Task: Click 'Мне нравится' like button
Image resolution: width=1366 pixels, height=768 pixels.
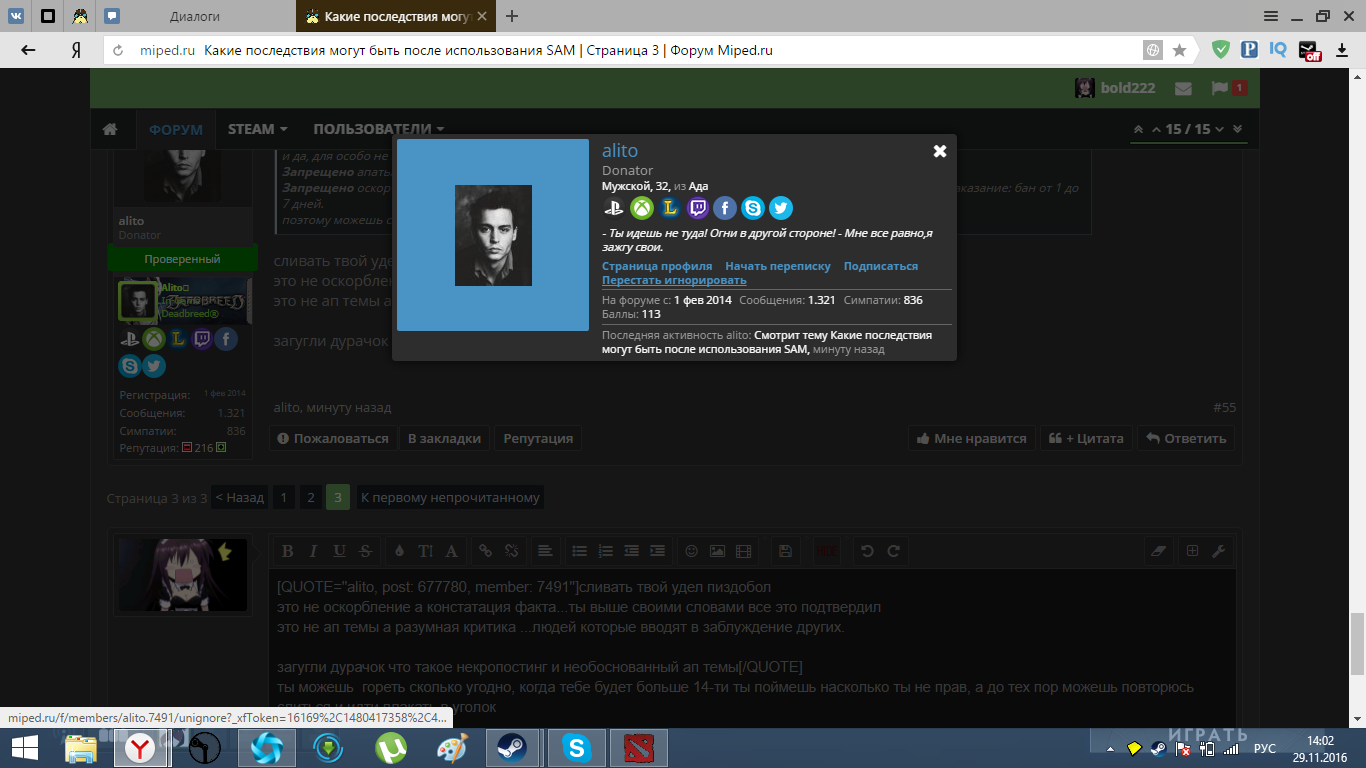Action: pyautogui.click(x=971, y=438)
